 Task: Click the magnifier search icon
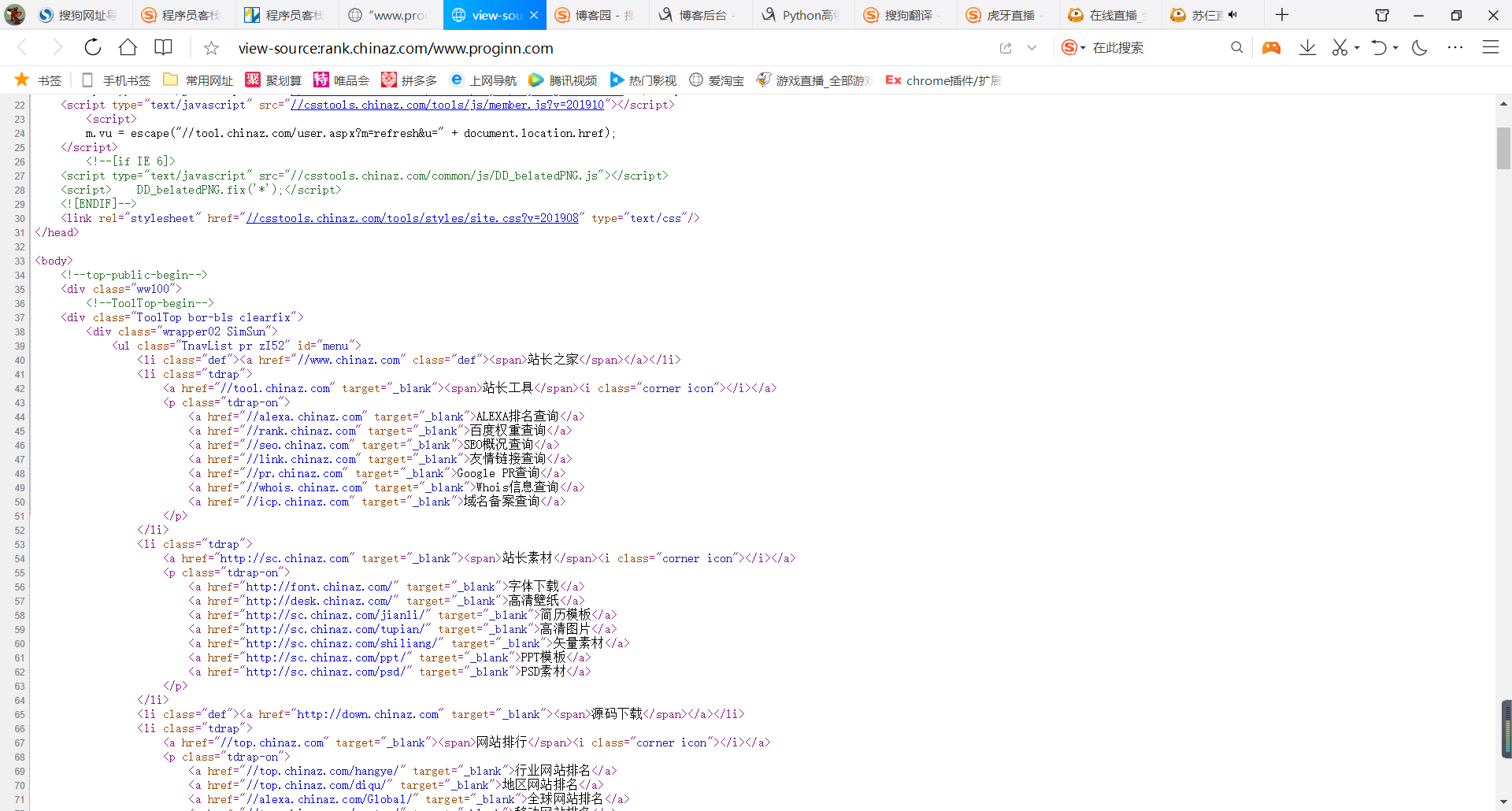(x=1237, y=48)
